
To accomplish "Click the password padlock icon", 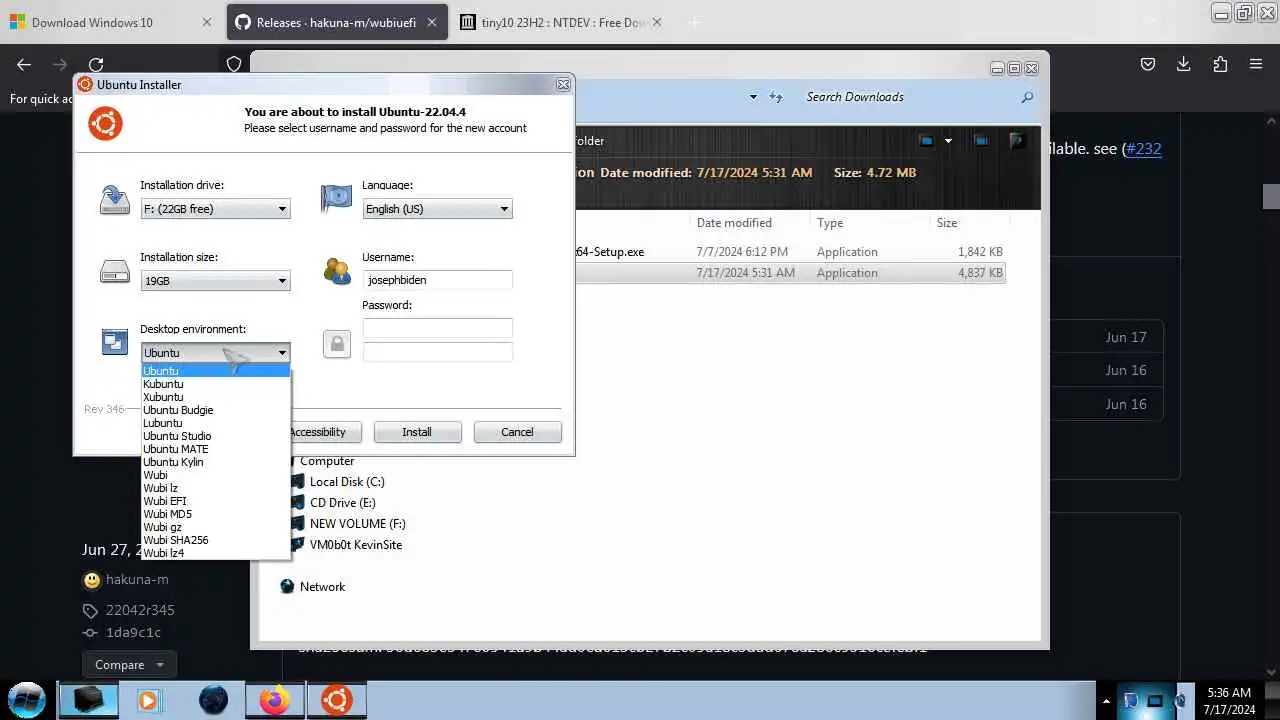I will pos(337,344).
